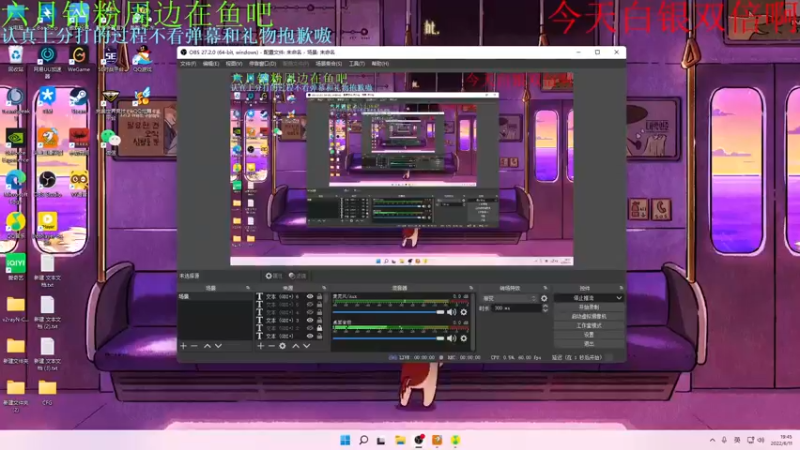Add a new source with the plus icon
800x450 pixels.
click(261, 346)
